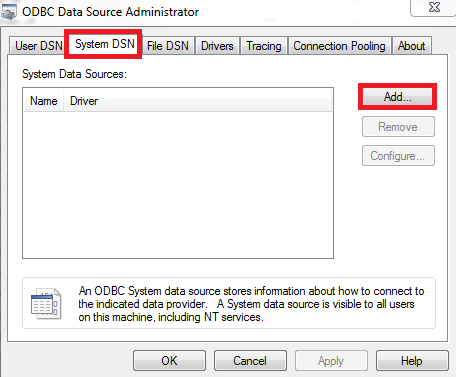Click the Remove button
This screenshot has width=456, height=377.
point(398,127)
